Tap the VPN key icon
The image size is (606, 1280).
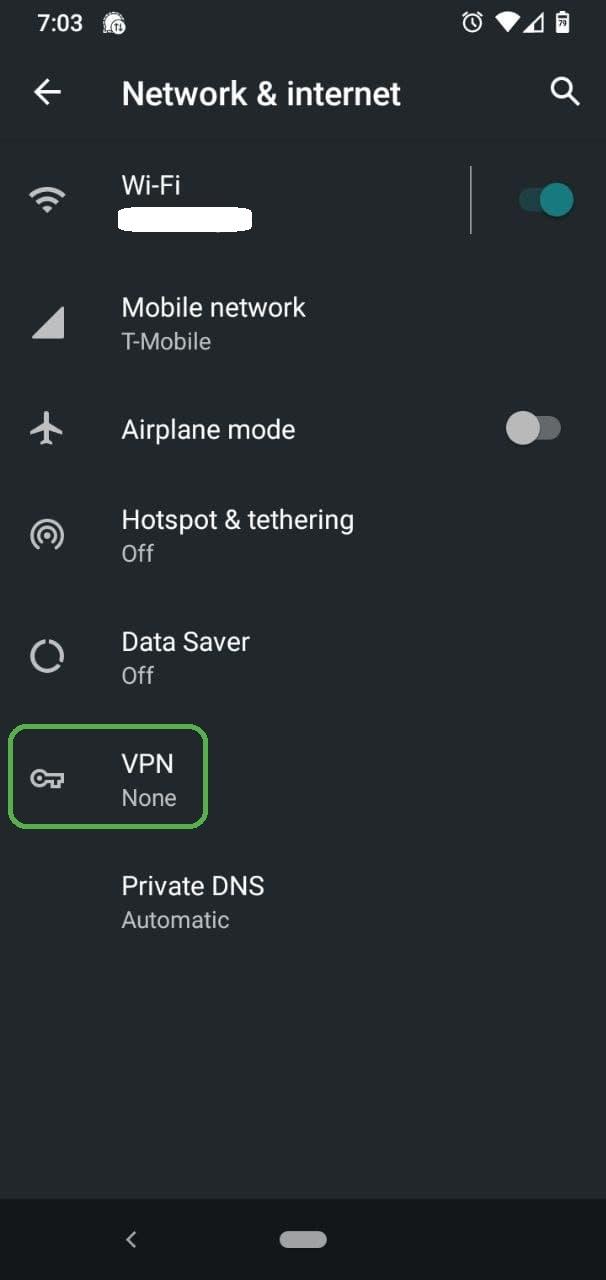tap(47, 779)
